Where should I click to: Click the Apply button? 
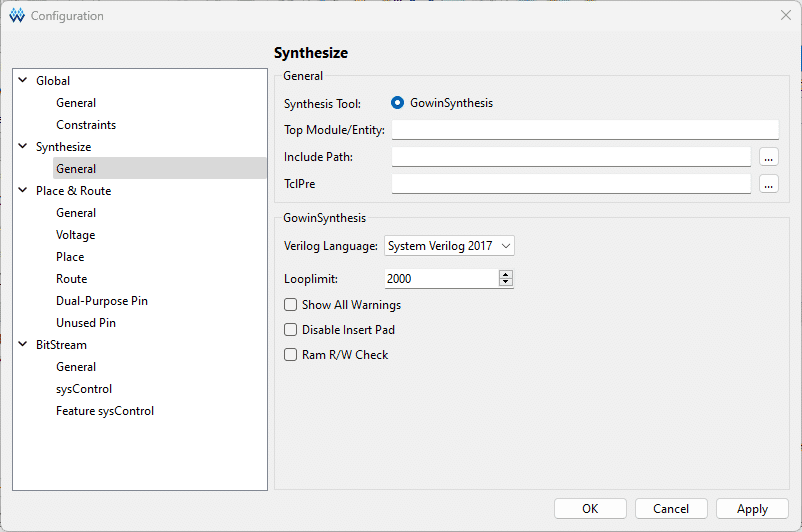[752, 509]
